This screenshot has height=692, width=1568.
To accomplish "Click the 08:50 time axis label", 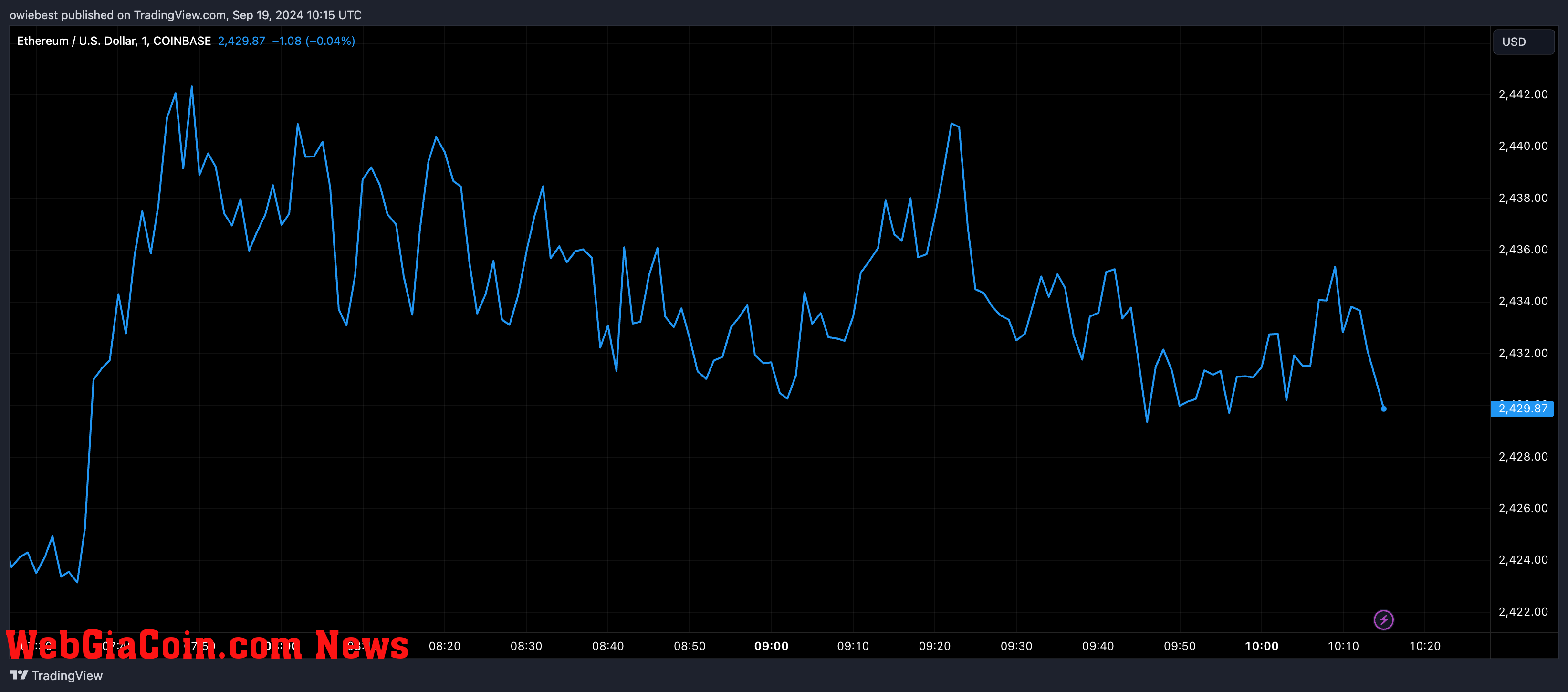I will pyautogui.click(x=690, y=646).
